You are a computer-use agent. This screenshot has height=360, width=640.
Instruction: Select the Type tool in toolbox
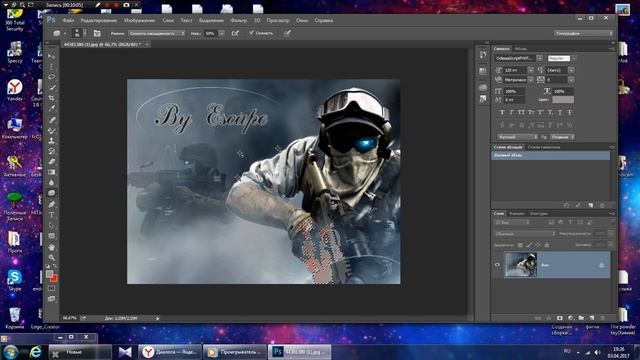pos(52,215)
